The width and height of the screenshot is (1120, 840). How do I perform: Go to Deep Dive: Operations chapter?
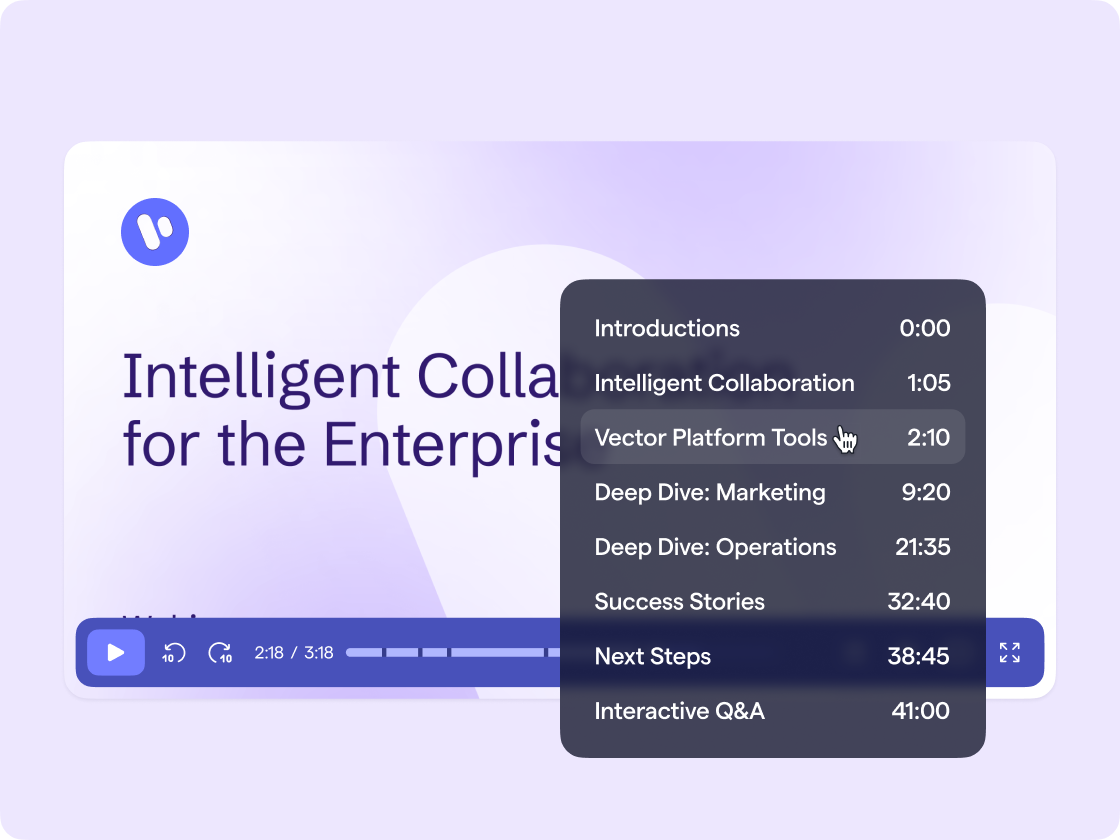coord(772,546)
